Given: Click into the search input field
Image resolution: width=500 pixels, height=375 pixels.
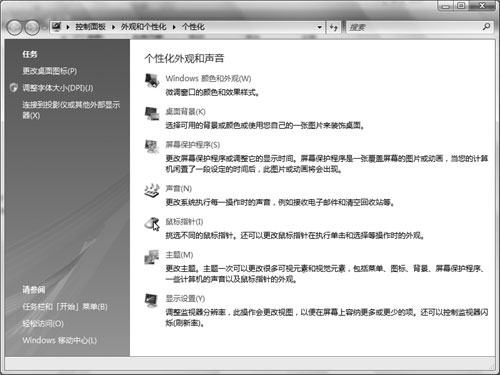Looking at the screenshot, I should pos(413,27).
